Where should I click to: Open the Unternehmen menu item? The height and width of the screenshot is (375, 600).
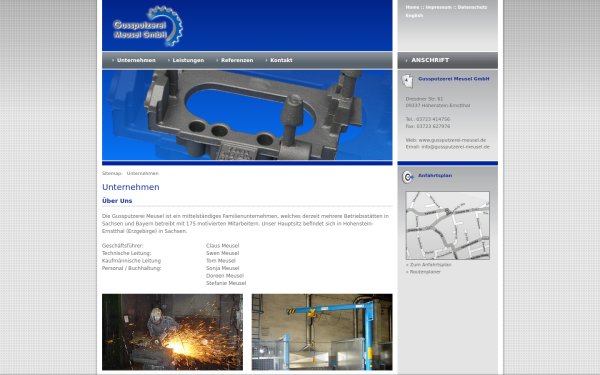(x=136, y=60)
